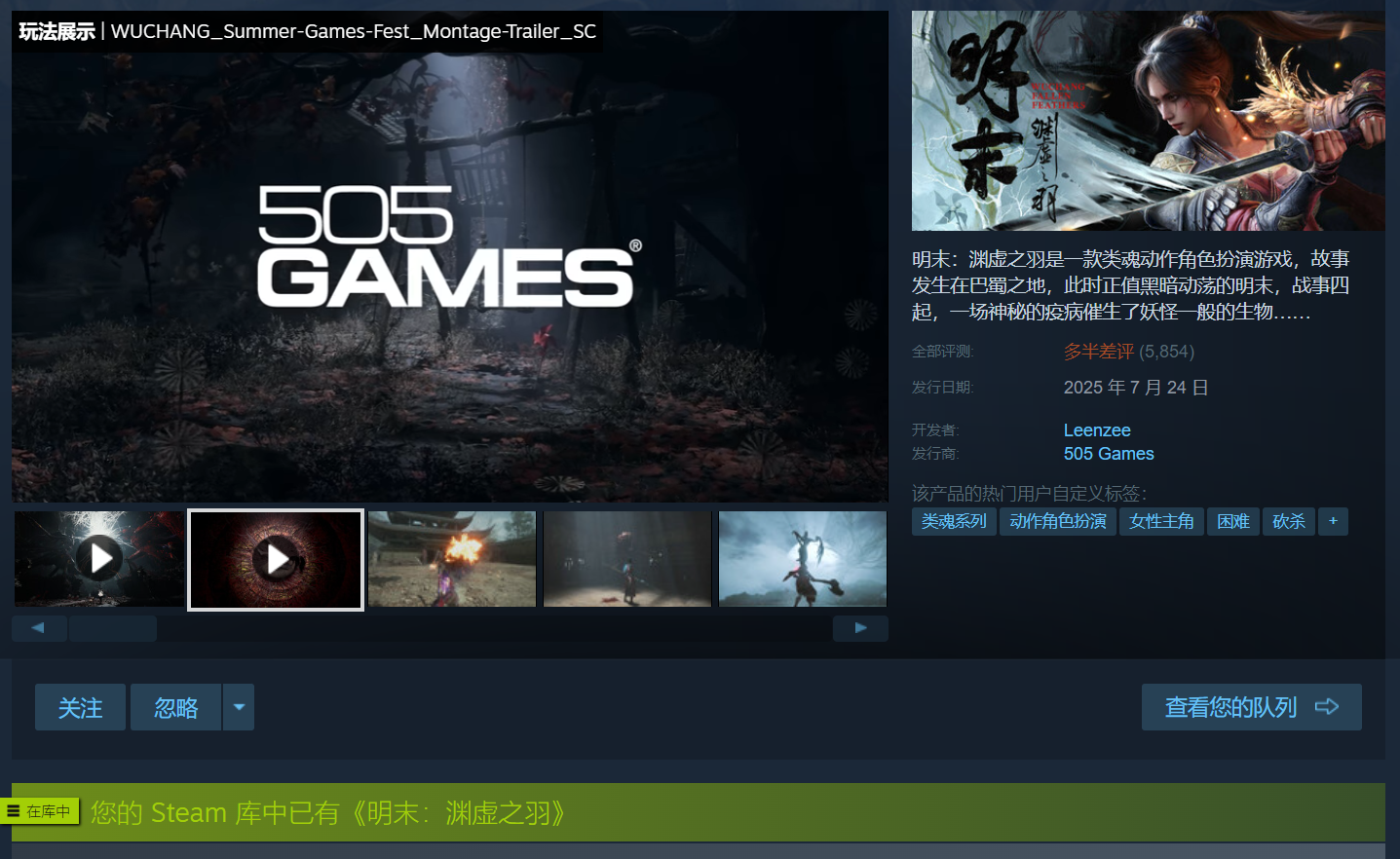Open the fire explosion screenshot thumbnail

click(452, 559)
